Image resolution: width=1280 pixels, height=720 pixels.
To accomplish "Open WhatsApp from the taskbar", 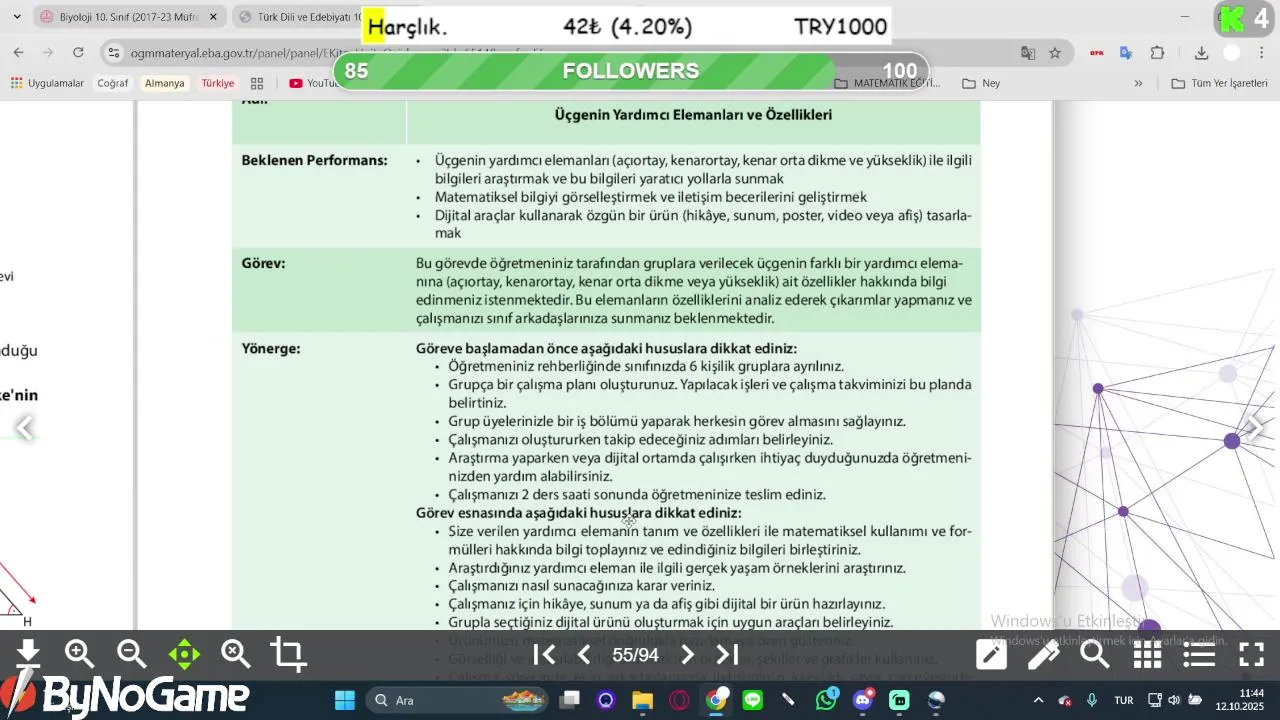I will pos(826,700).
